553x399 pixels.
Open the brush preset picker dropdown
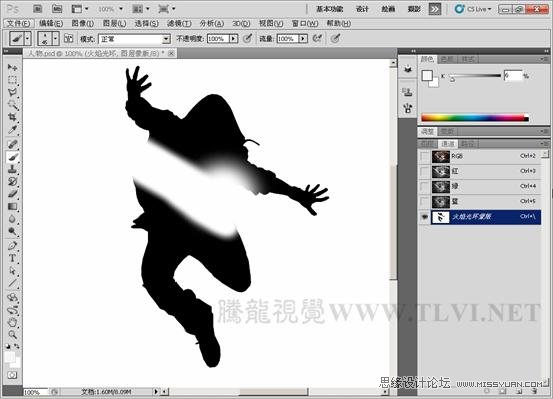pyautogui.click(x=55, y=38)
